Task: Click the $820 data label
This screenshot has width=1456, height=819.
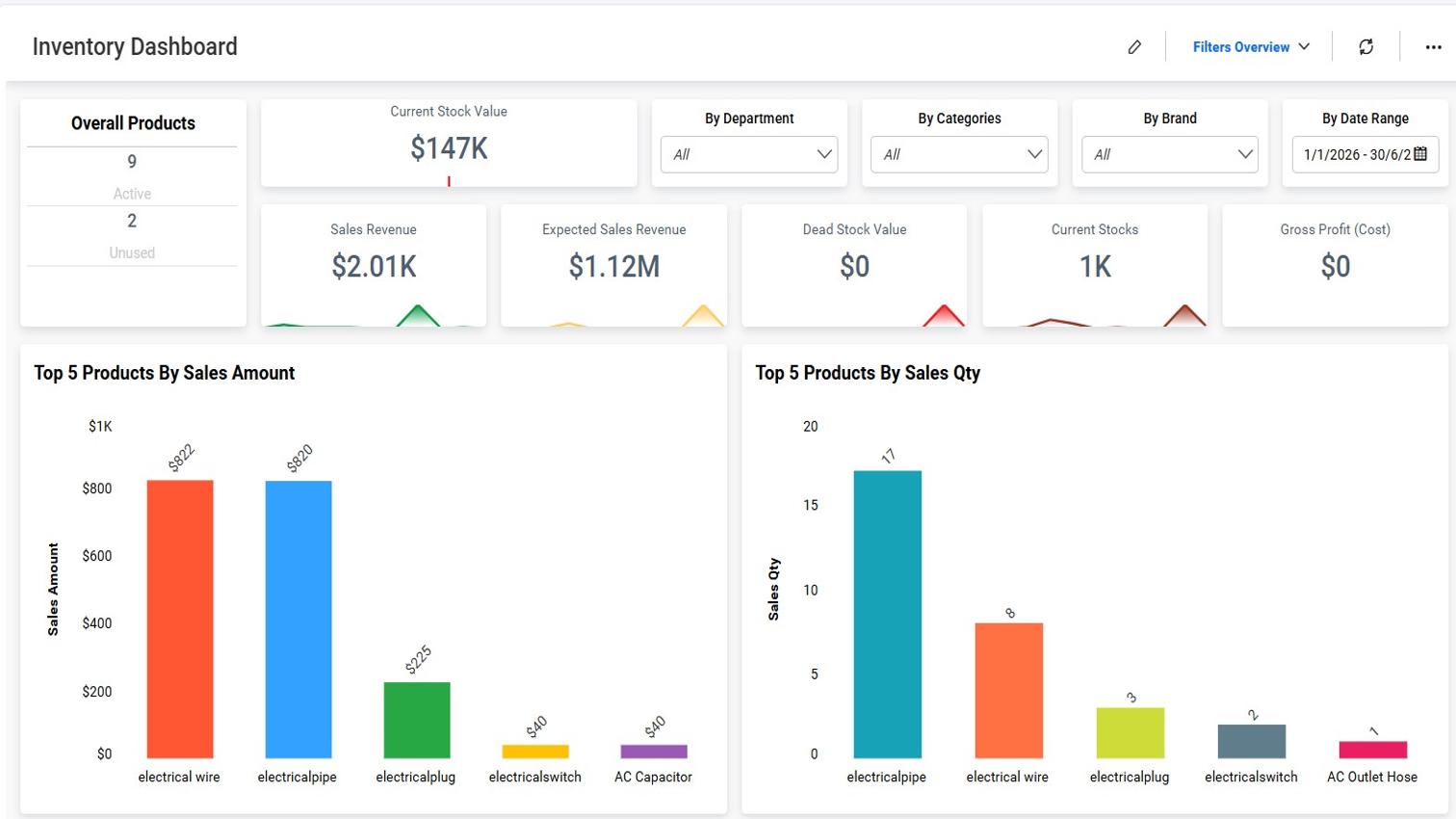Action: 299,459
